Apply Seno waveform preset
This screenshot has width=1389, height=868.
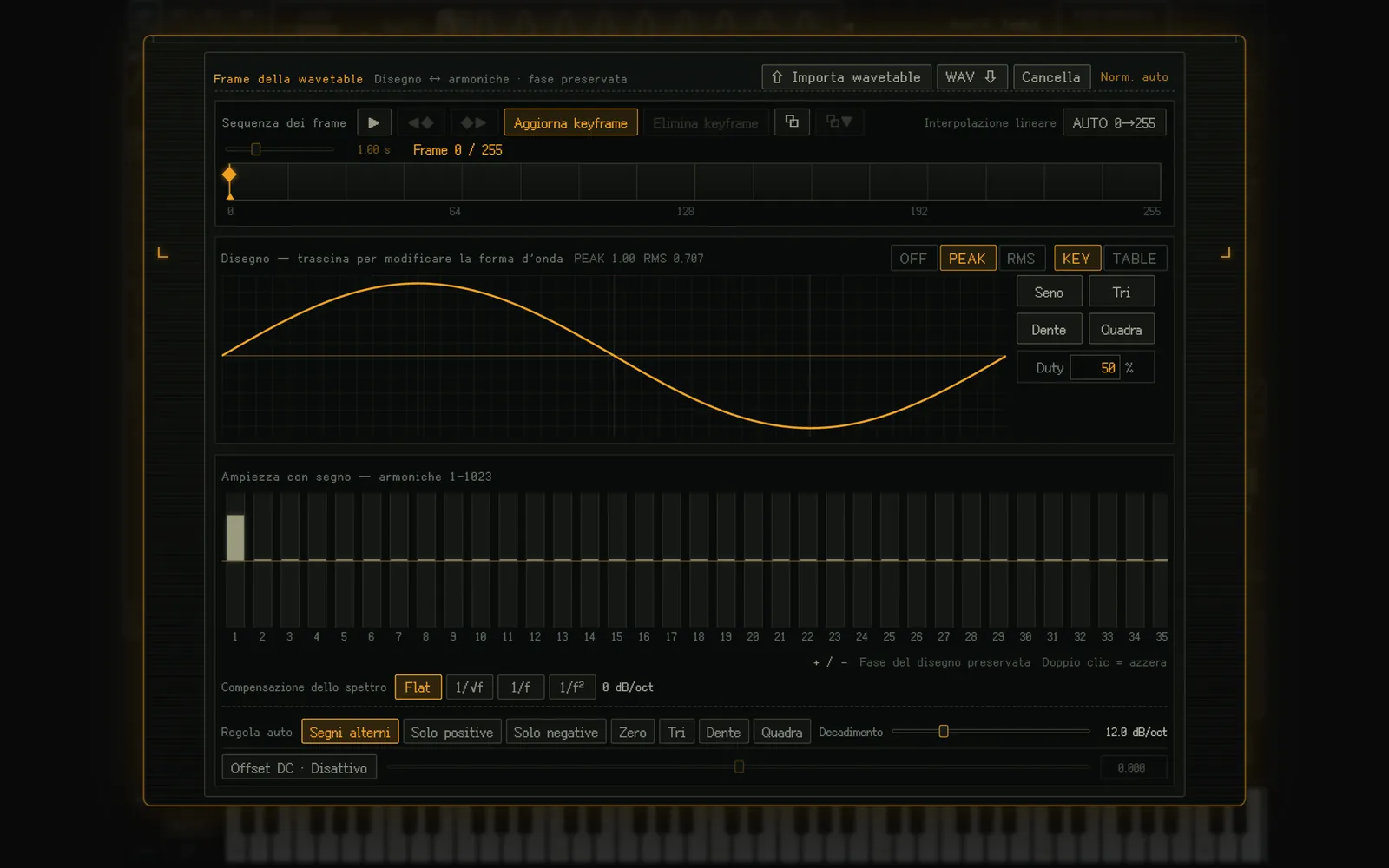click(1049, 292)
